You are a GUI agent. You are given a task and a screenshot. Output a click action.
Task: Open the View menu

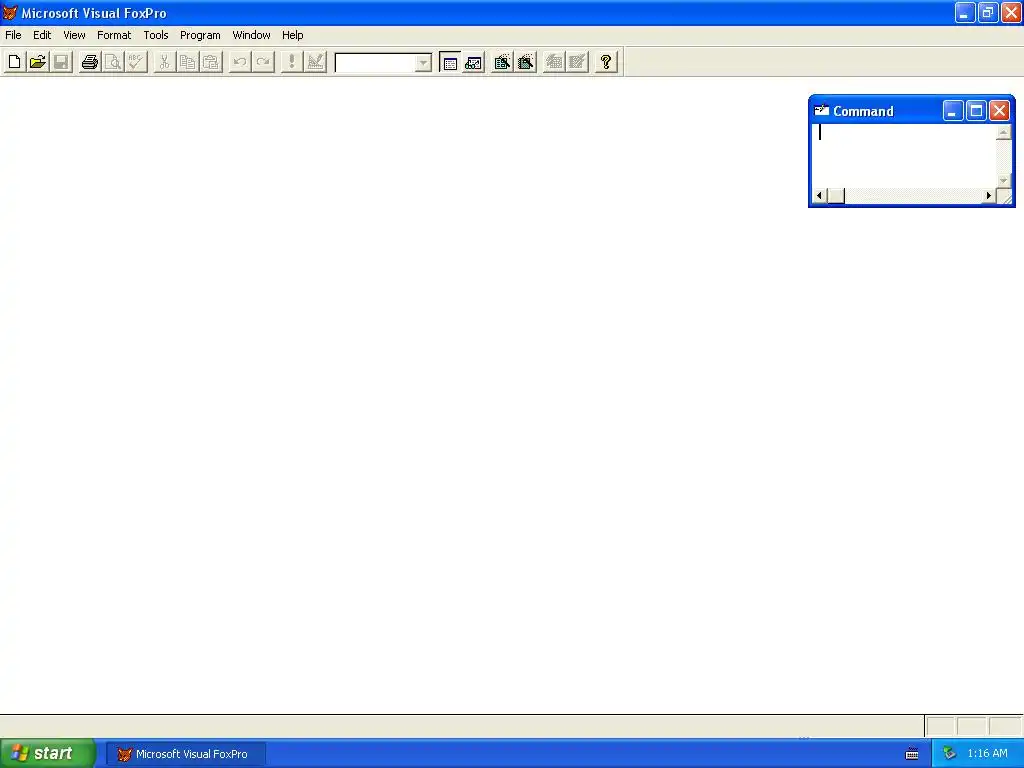pos(74,35)
